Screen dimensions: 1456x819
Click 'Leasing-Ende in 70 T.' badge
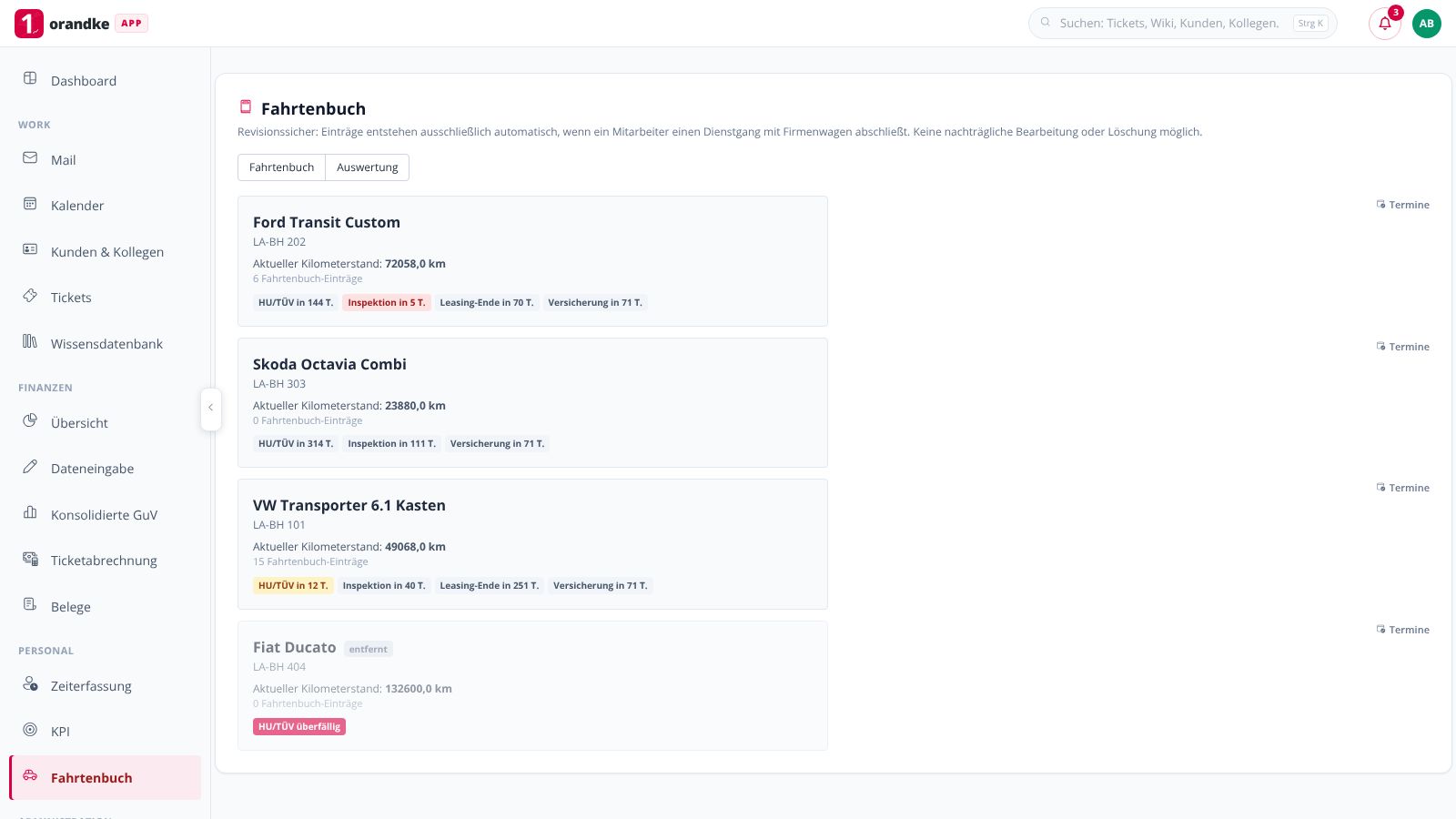[x=487, y=303]
